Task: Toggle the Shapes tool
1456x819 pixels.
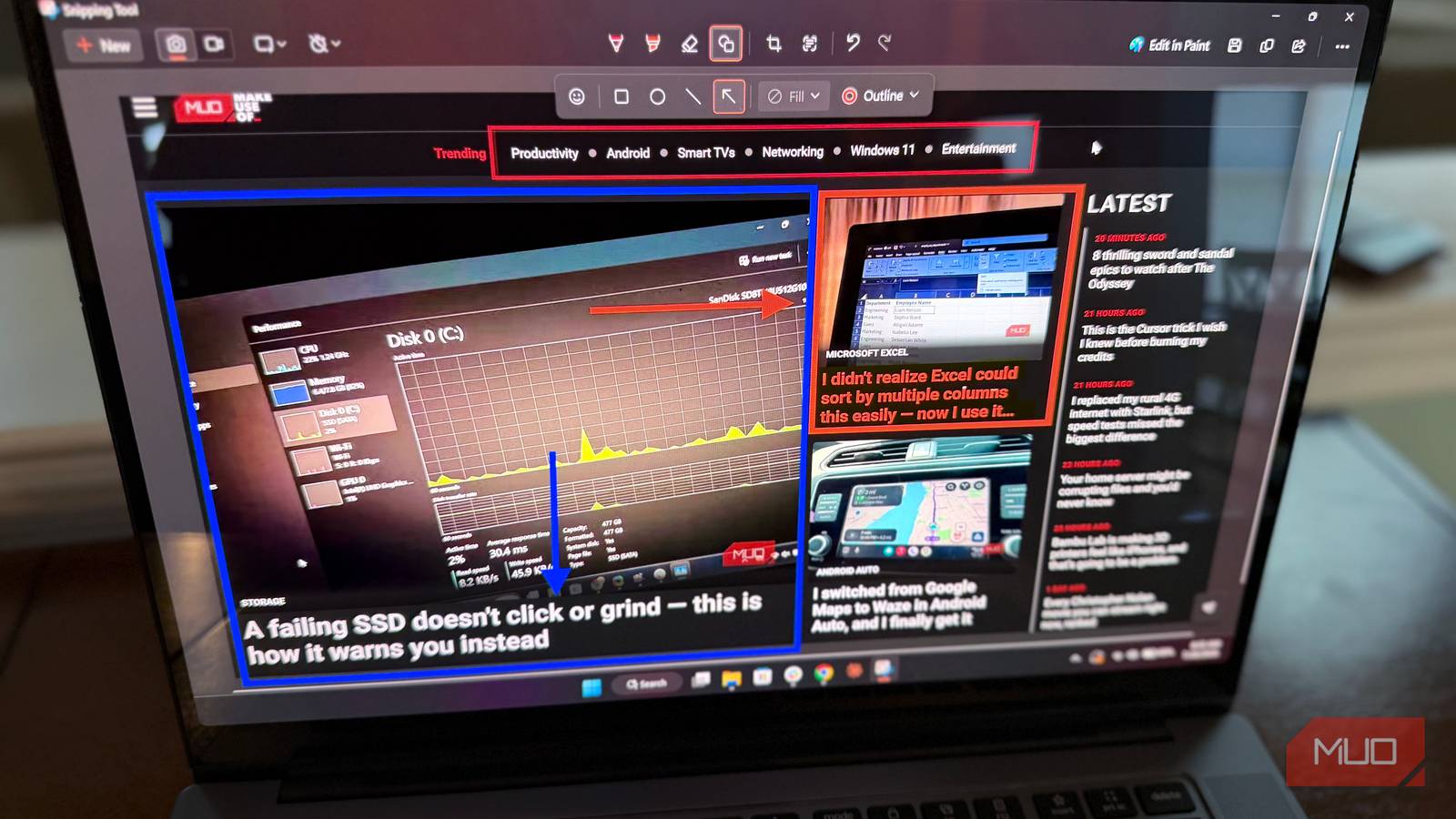Action: tap(726, 43)
